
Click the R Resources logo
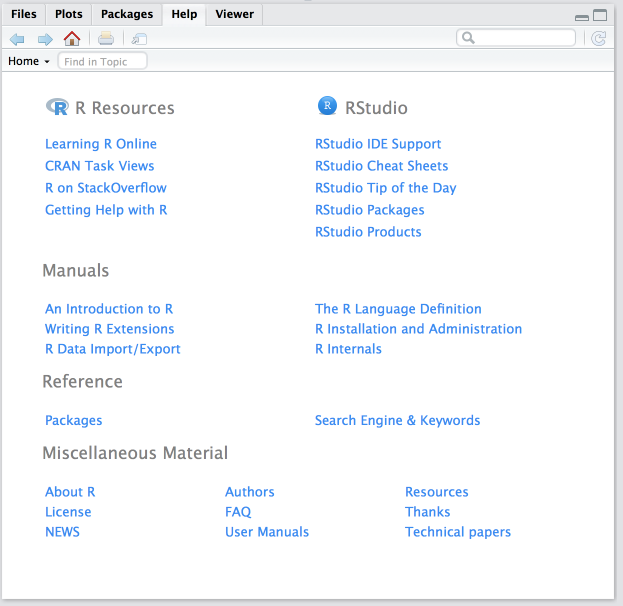click(x=57, y=107)
